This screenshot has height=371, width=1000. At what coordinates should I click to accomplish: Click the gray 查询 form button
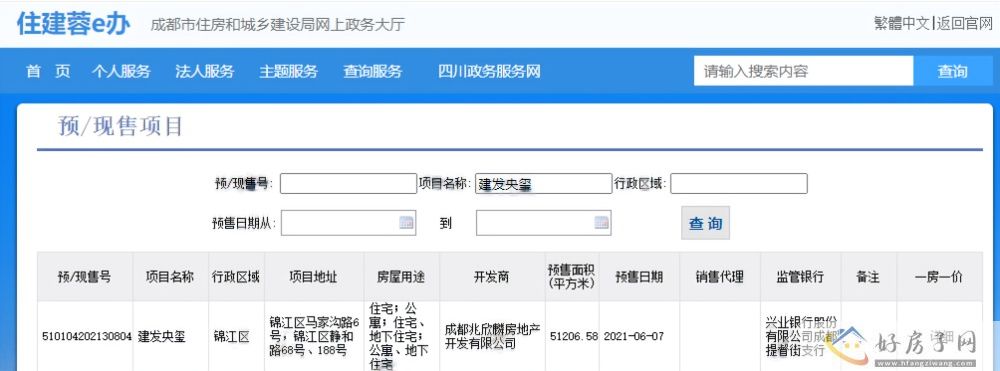(x=705, y=223)
